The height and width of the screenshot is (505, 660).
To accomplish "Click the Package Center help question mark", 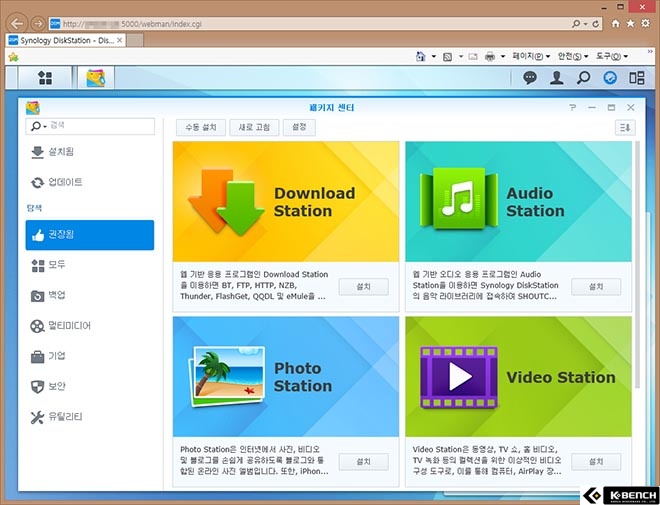I will (x=572, y=108).
